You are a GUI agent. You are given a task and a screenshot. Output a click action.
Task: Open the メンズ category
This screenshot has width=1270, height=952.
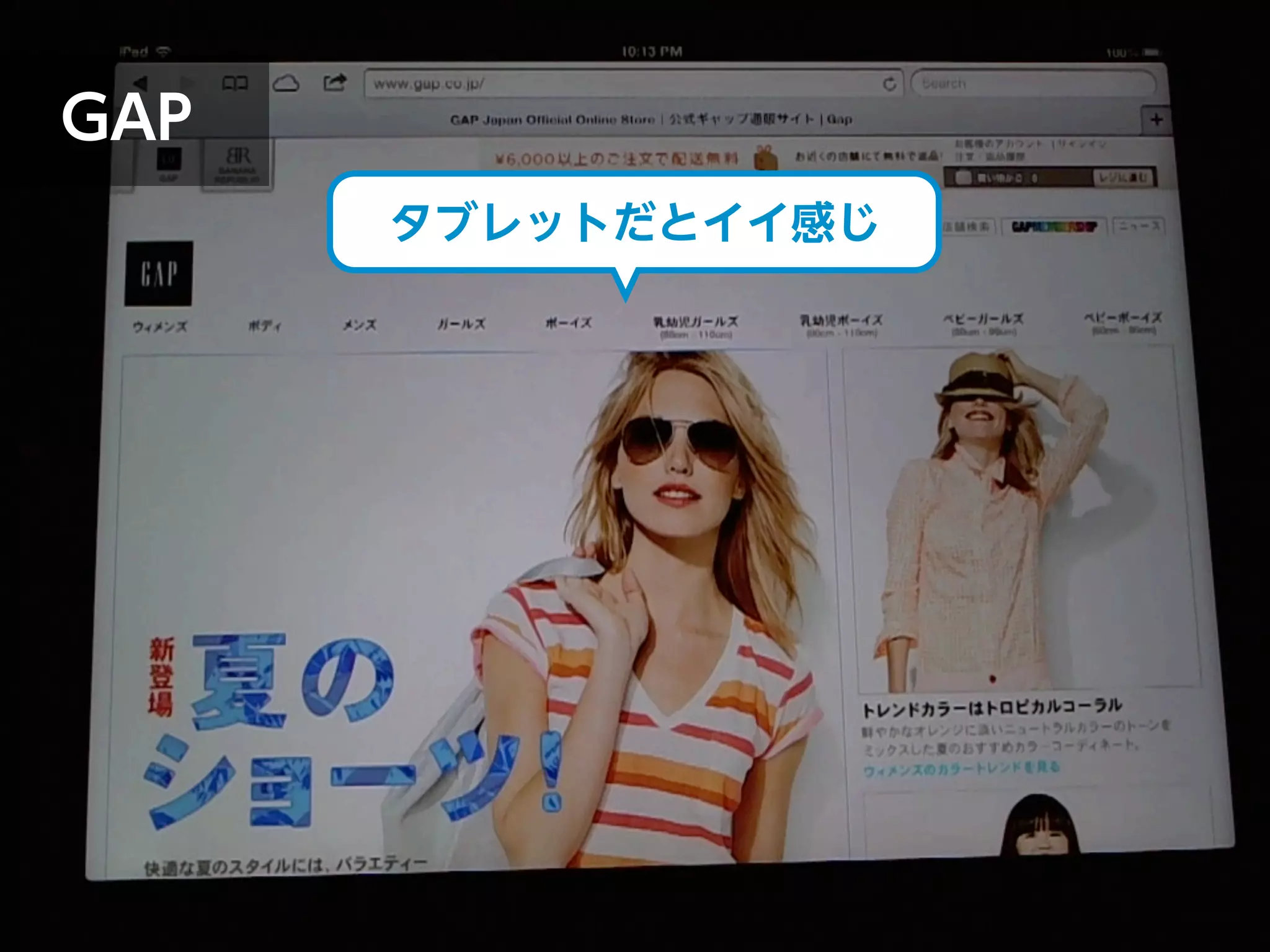point(360,325)
